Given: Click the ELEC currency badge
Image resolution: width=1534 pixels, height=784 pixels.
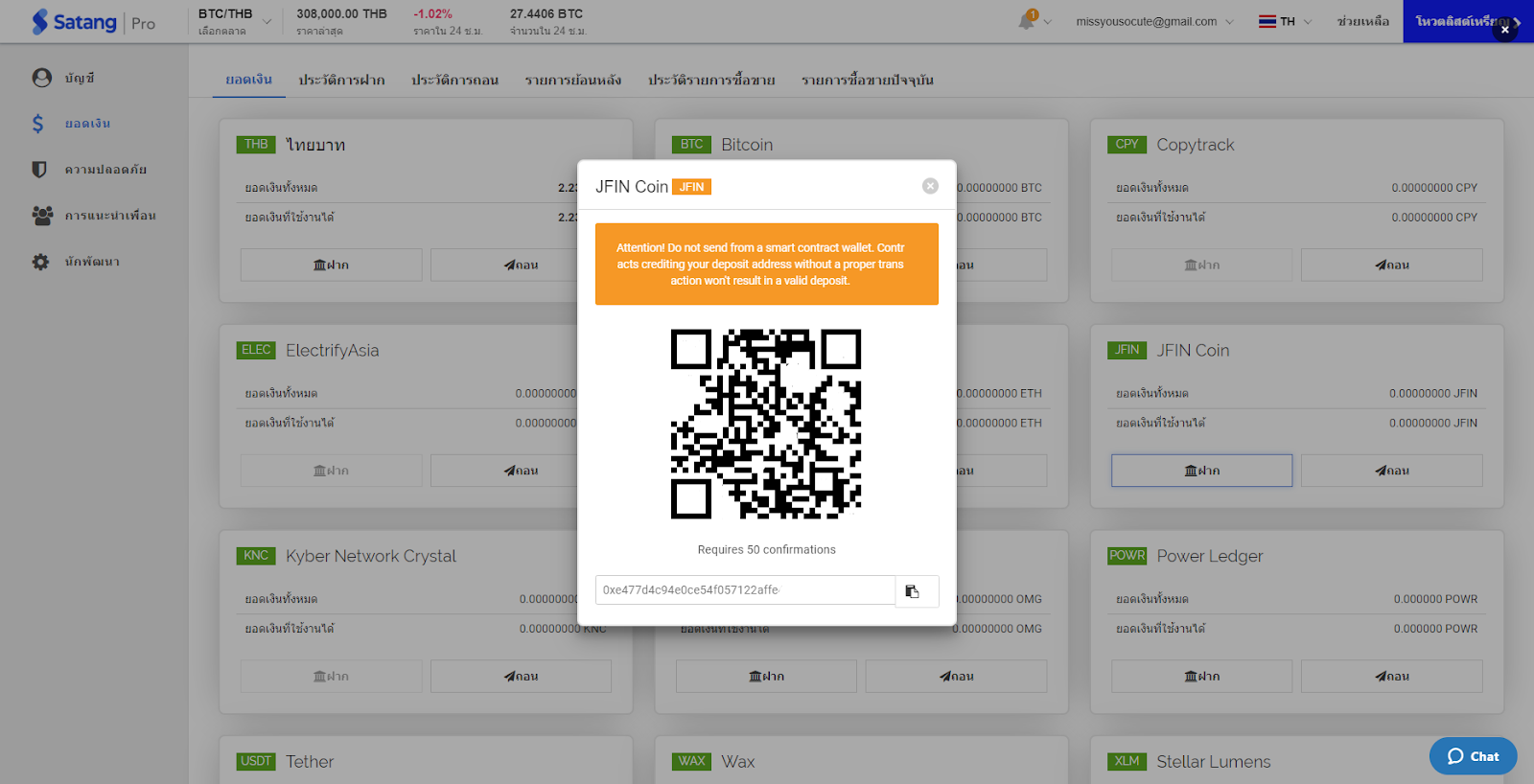Looking at the screenshot, I should (256, 350).
